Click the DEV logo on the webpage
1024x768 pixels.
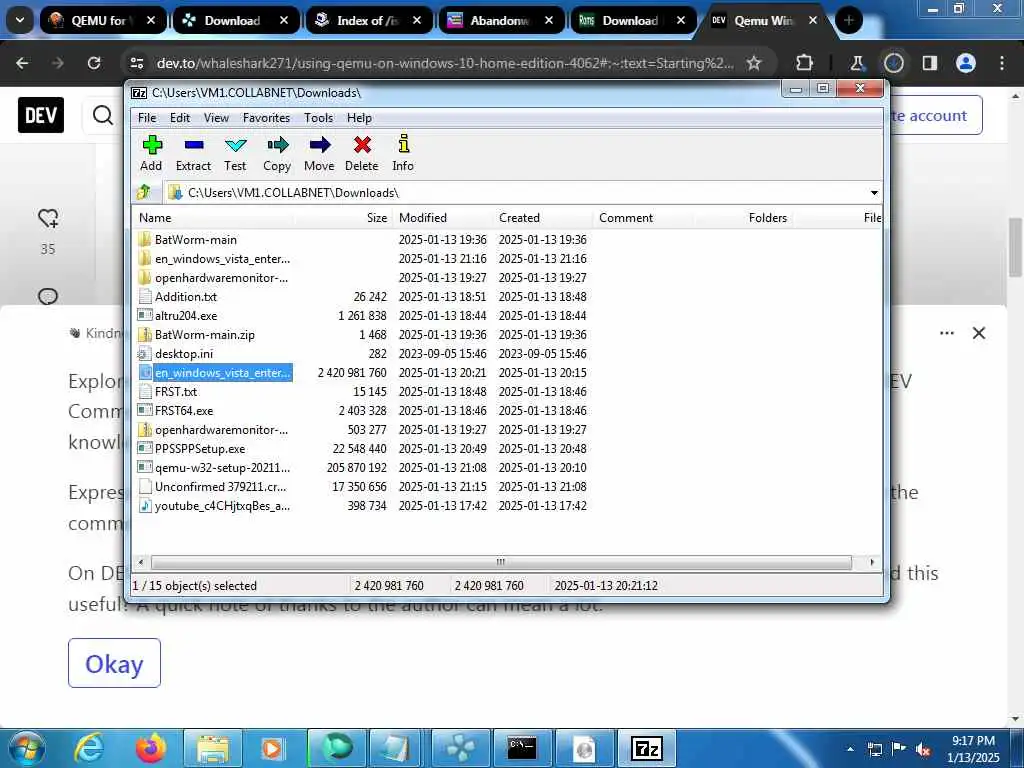[x=40, y=115]
